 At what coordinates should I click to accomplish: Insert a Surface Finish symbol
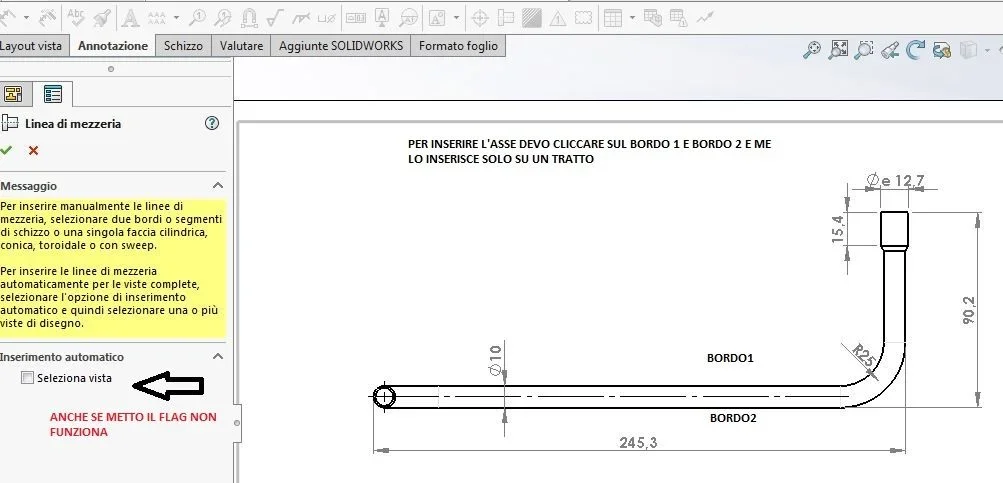(x=275, y=18)
